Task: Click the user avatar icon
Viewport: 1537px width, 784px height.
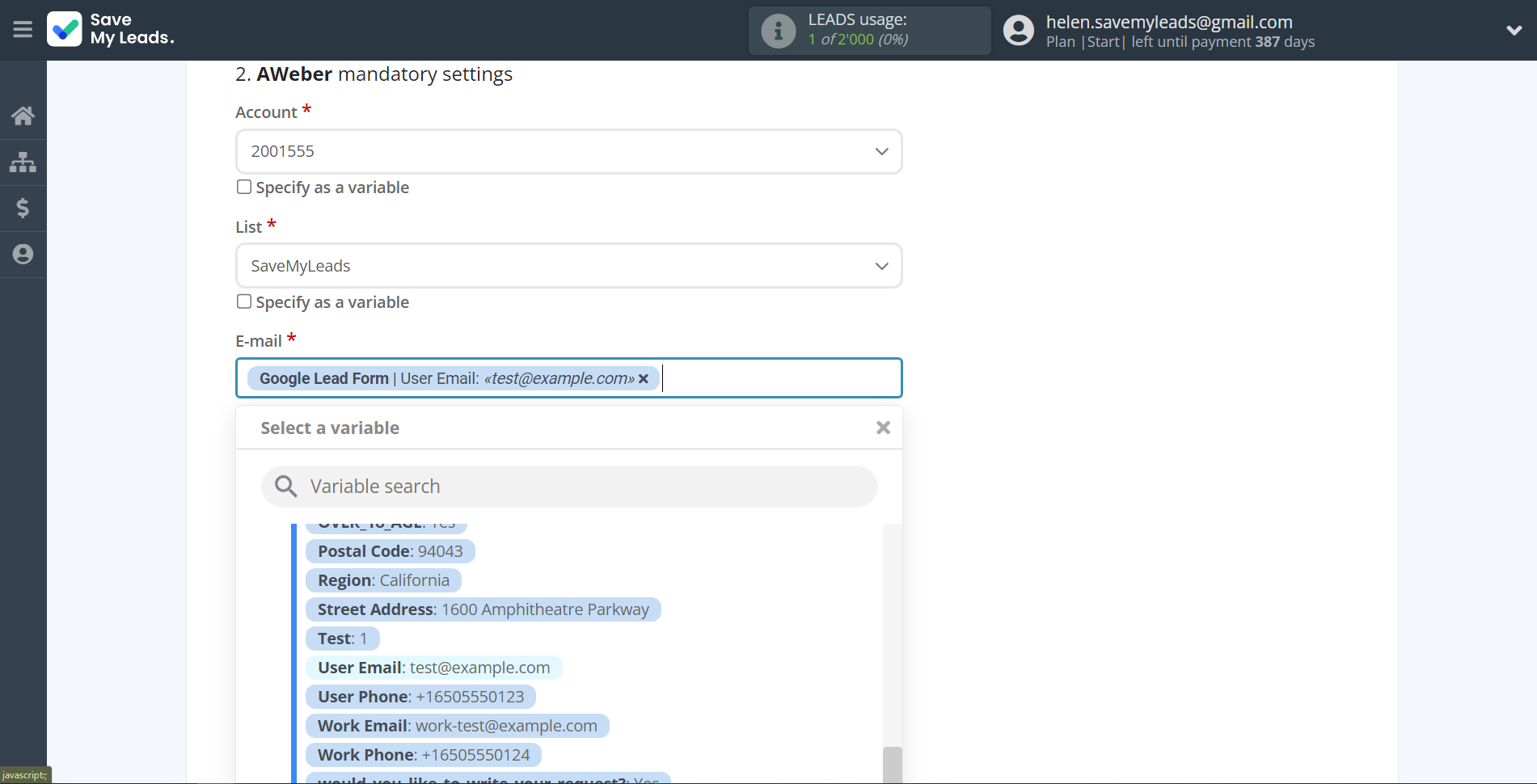Action: point(1019,31)
